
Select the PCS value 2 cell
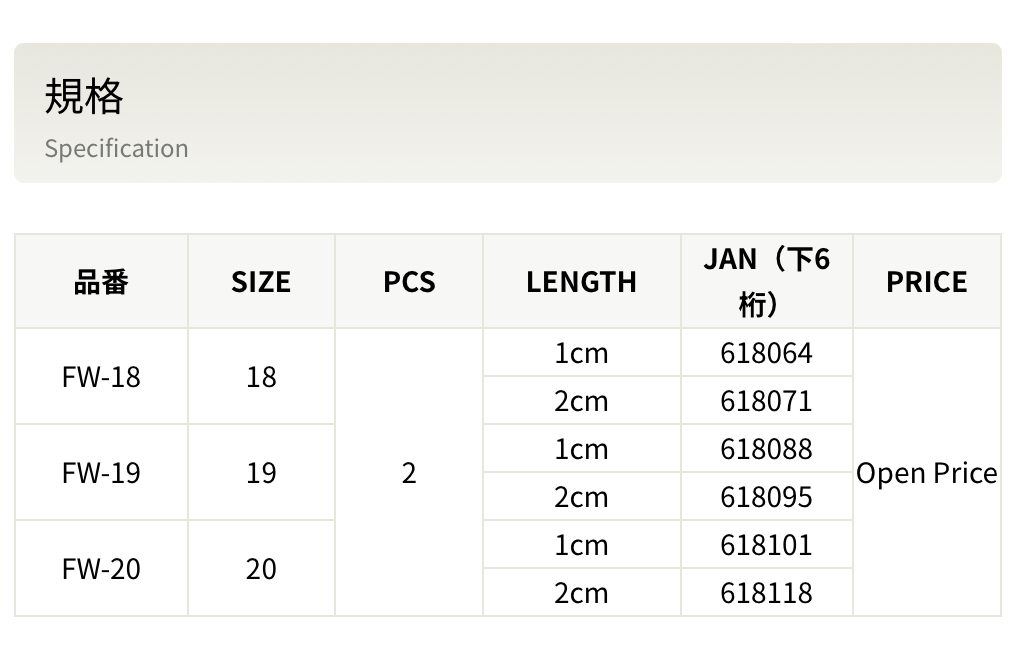[409, 473]
